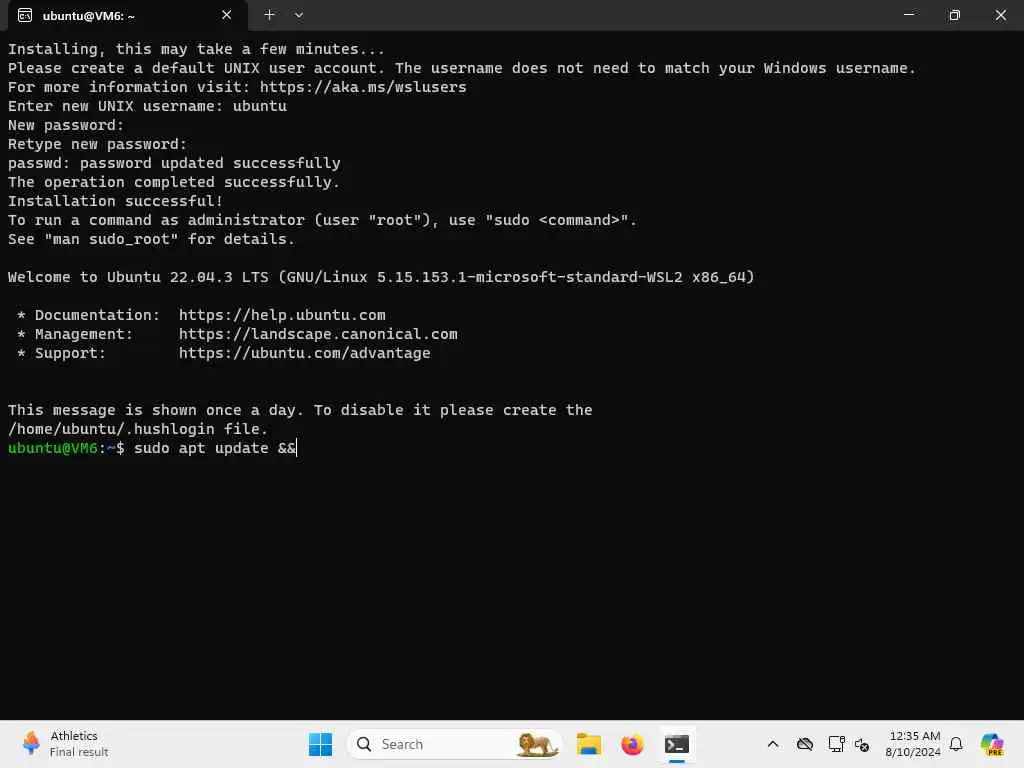The height and width of the screenshot is (768, 1024).
Task: Click the network display tray icon
Action: (x=836, y=744)
